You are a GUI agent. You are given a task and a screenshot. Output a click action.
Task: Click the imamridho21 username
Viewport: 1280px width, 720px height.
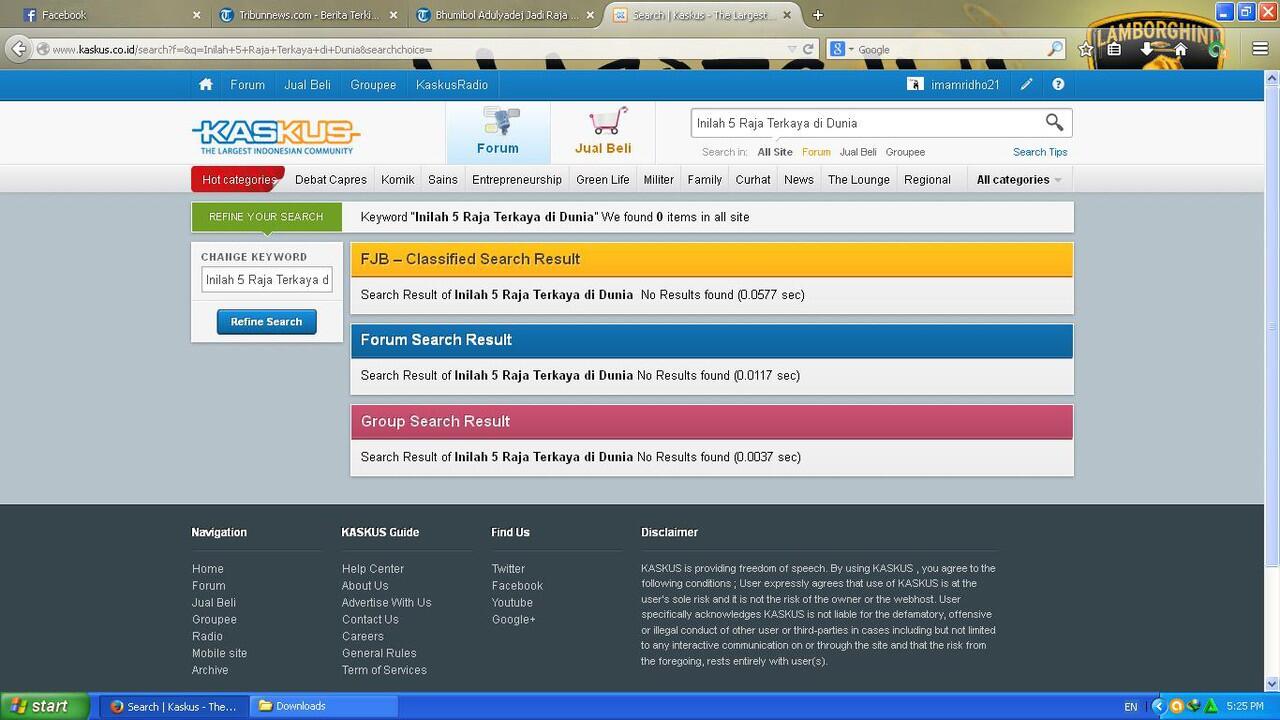tap(965, 85)
